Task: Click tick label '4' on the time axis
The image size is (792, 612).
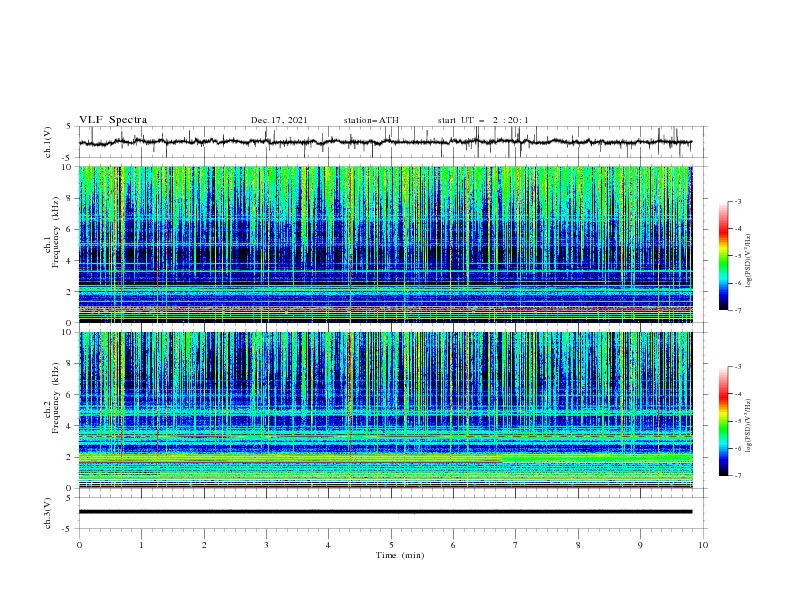Action: click(x=328, y=545)
